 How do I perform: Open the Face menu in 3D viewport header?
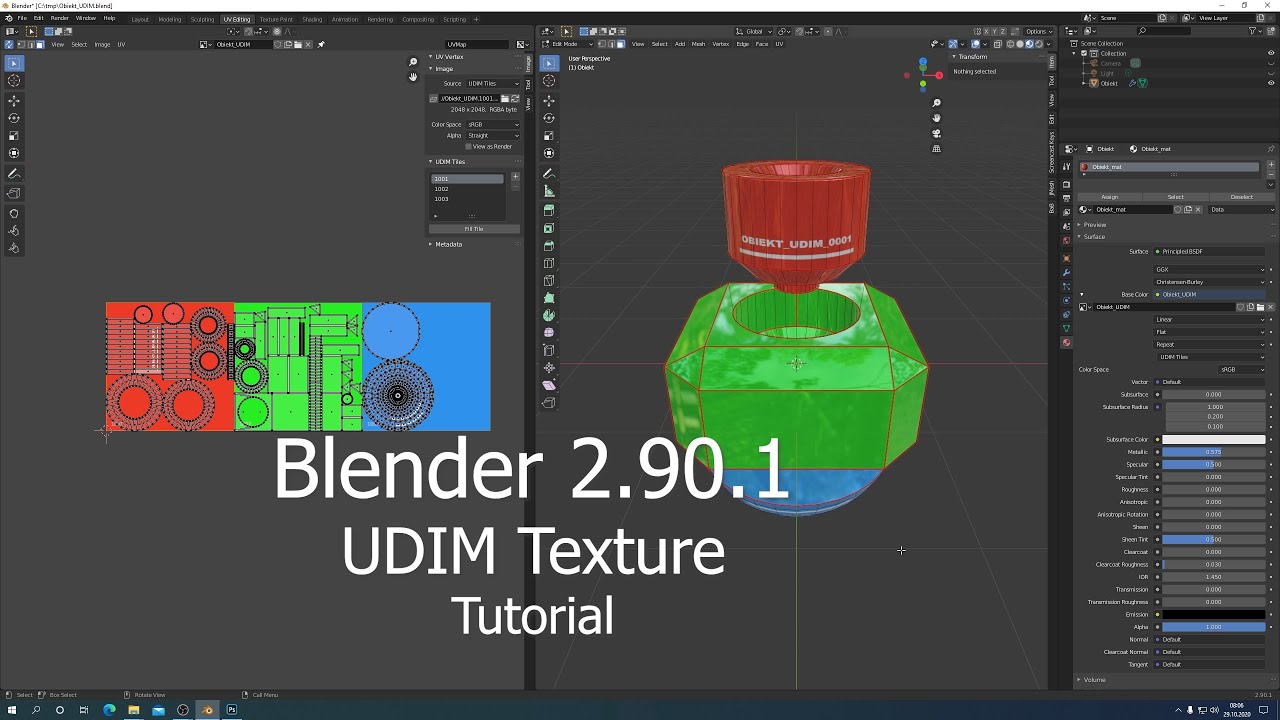762,44
